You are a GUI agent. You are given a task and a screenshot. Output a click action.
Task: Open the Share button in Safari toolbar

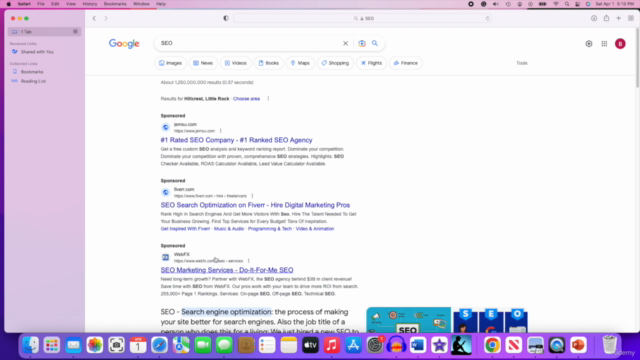607,18
